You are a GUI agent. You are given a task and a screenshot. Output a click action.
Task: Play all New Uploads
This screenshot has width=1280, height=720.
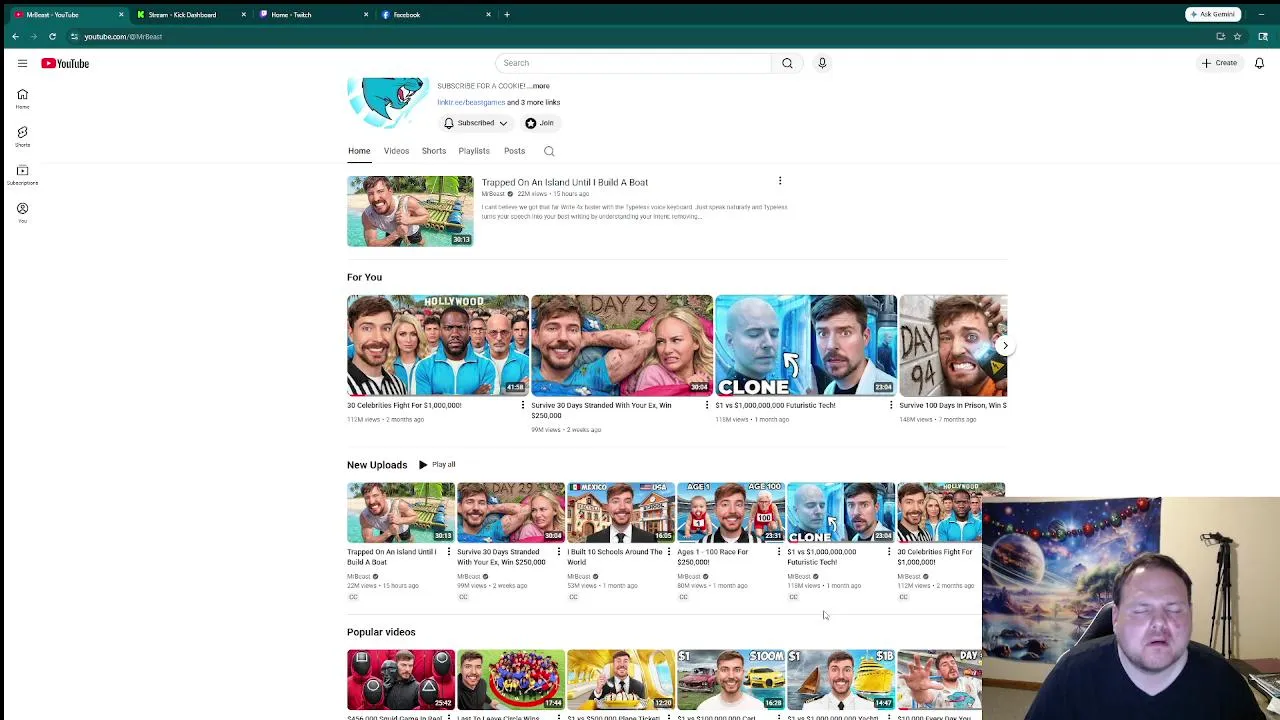437,464
